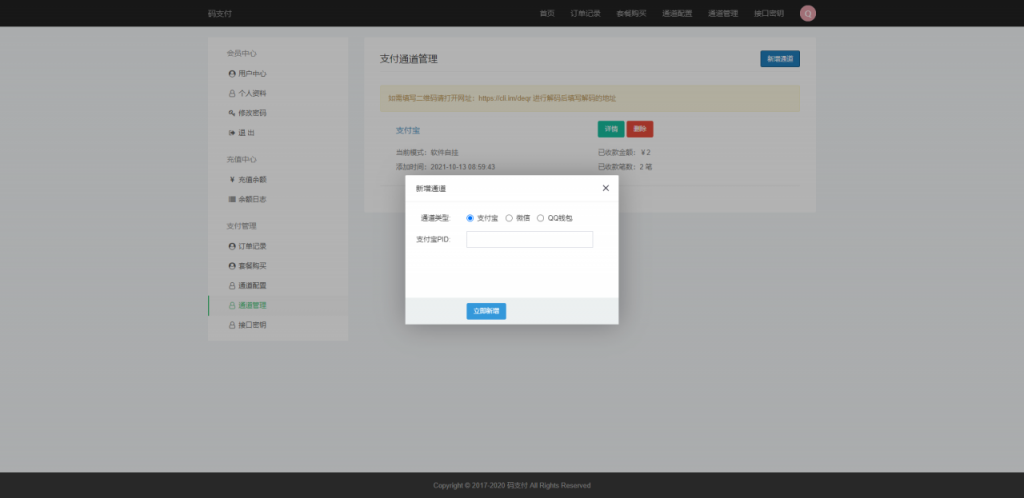The height and width of the screenshot is (498, 1024).
Task: Click the 充值余额 yen icon
Action: (232, 180)
